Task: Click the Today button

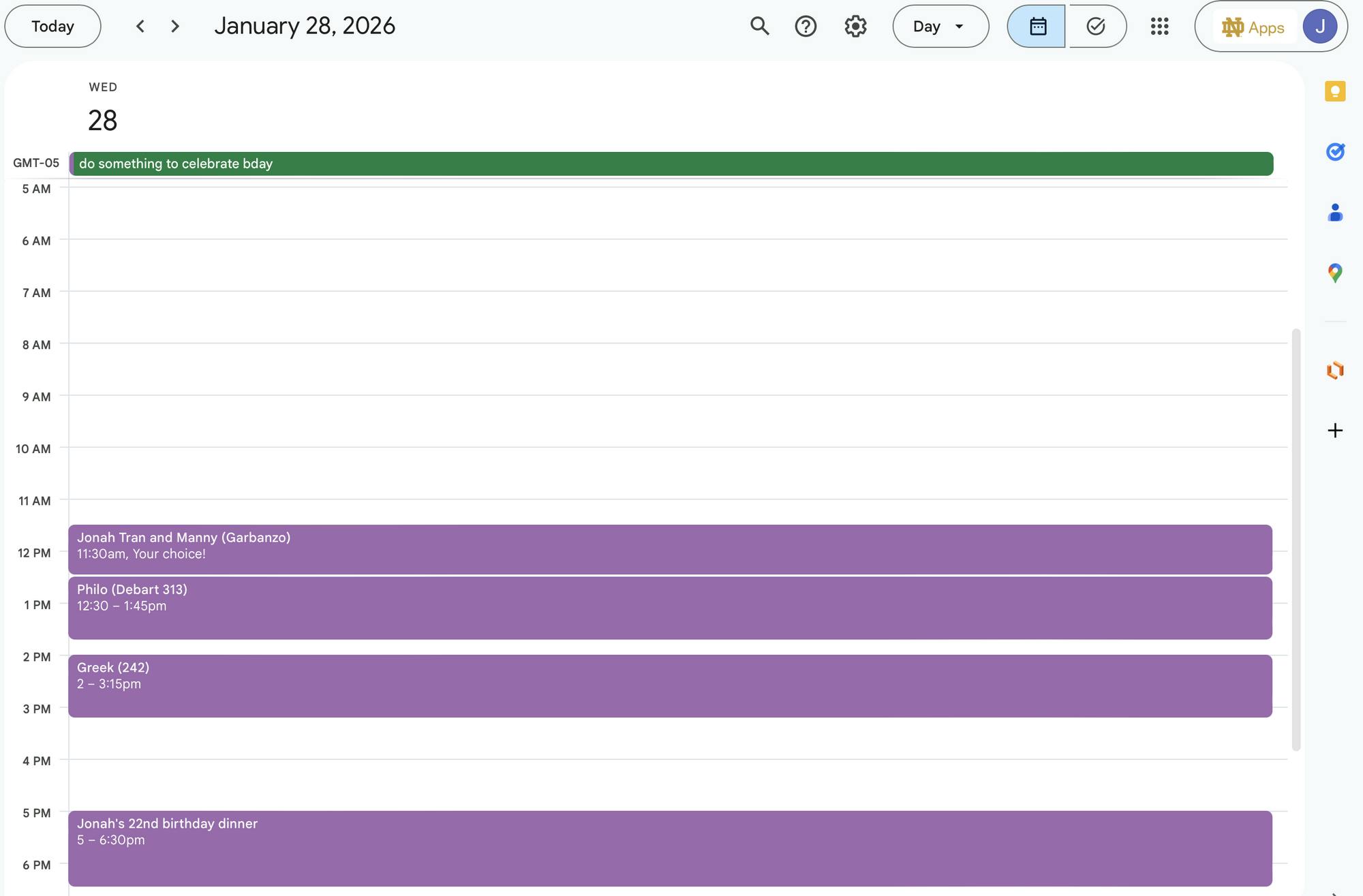Action: (x=52, y=26)
